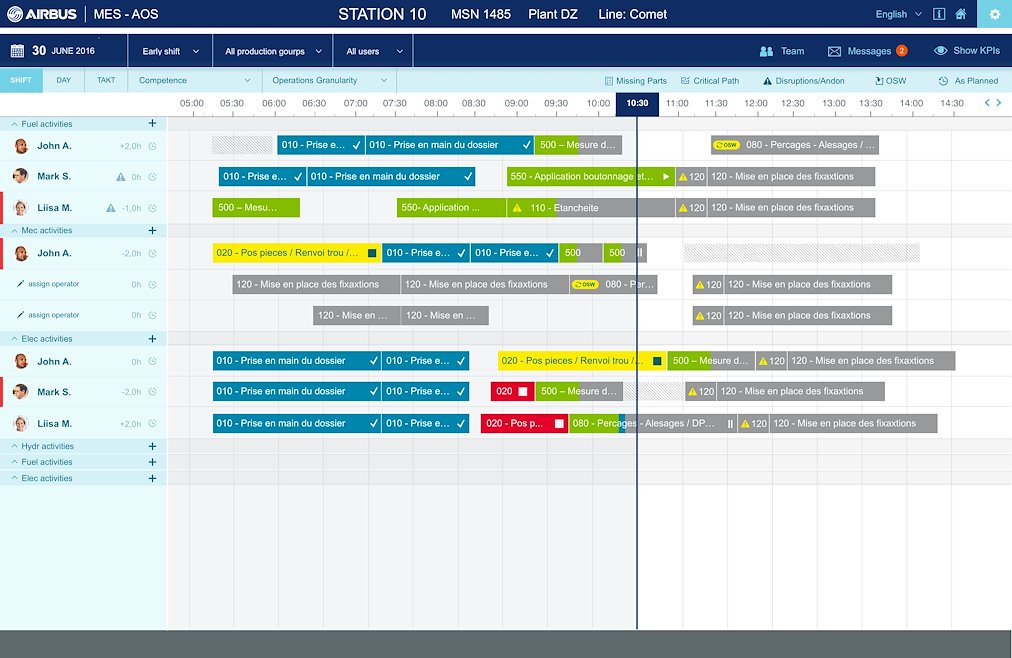Click Mark S. name in Elec activities

54,392
